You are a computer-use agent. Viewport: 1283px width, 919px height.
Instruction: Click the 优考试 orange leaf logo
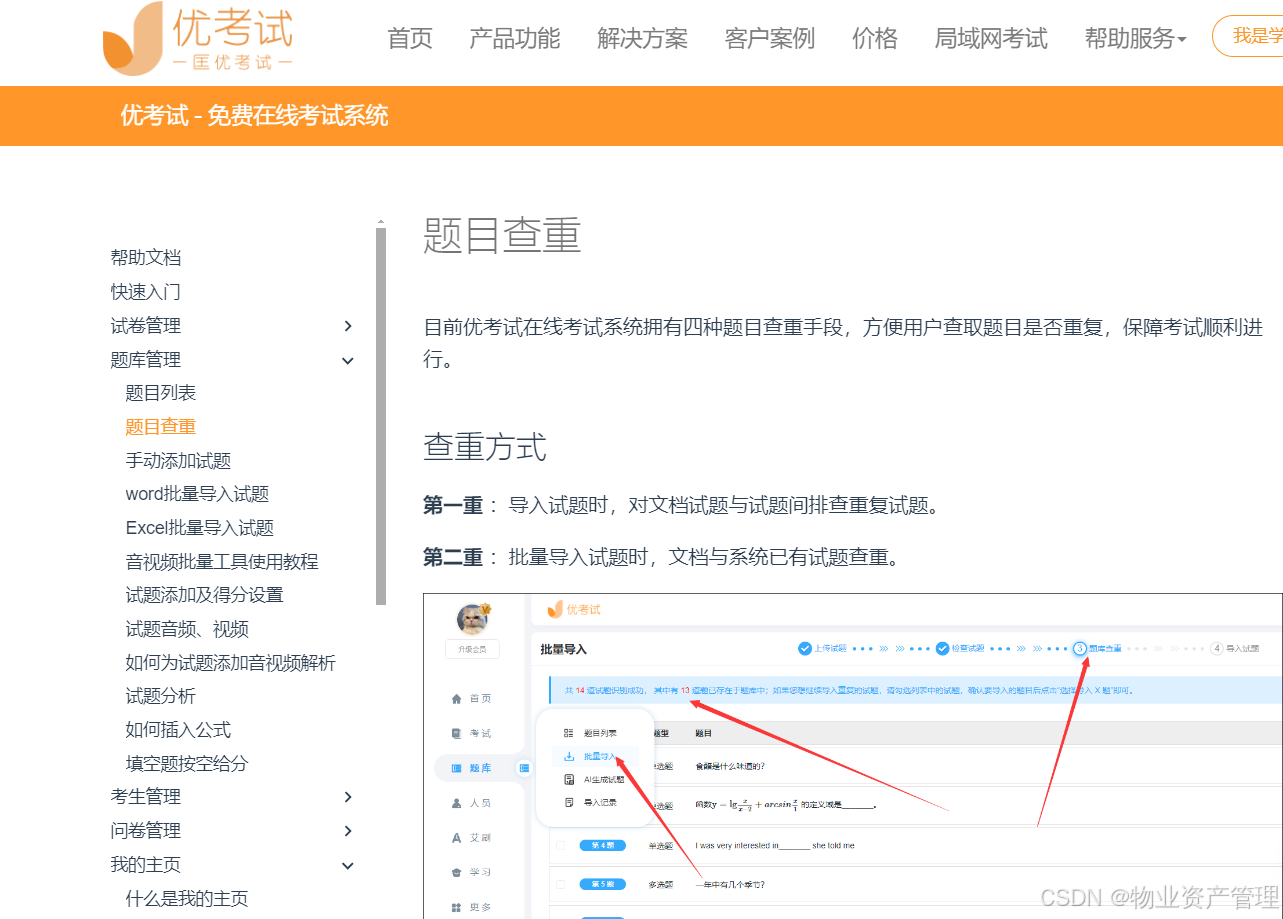[x=132, y=39]
